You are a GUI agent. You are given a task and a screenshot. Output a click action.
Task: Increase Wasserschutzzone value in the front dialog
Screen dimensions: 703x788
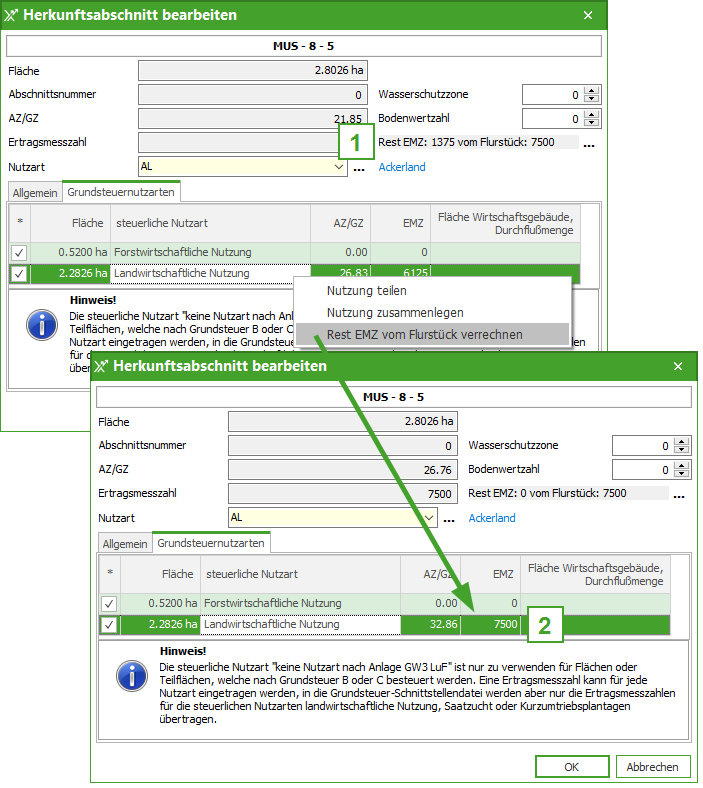[x=682, y=441]
